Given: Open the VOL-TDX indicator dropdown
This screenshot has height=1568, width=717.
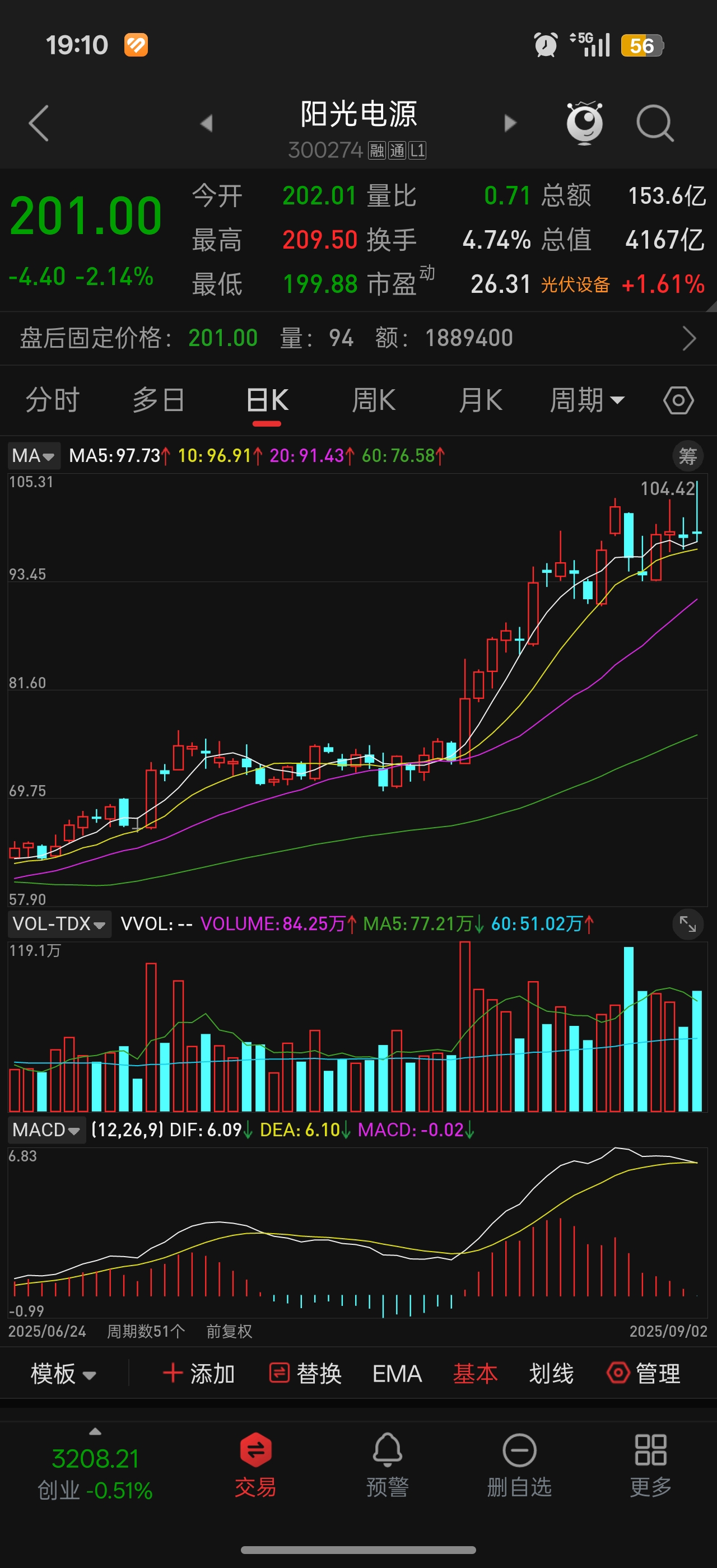Looking at the screenshot, I should point(59,924).
